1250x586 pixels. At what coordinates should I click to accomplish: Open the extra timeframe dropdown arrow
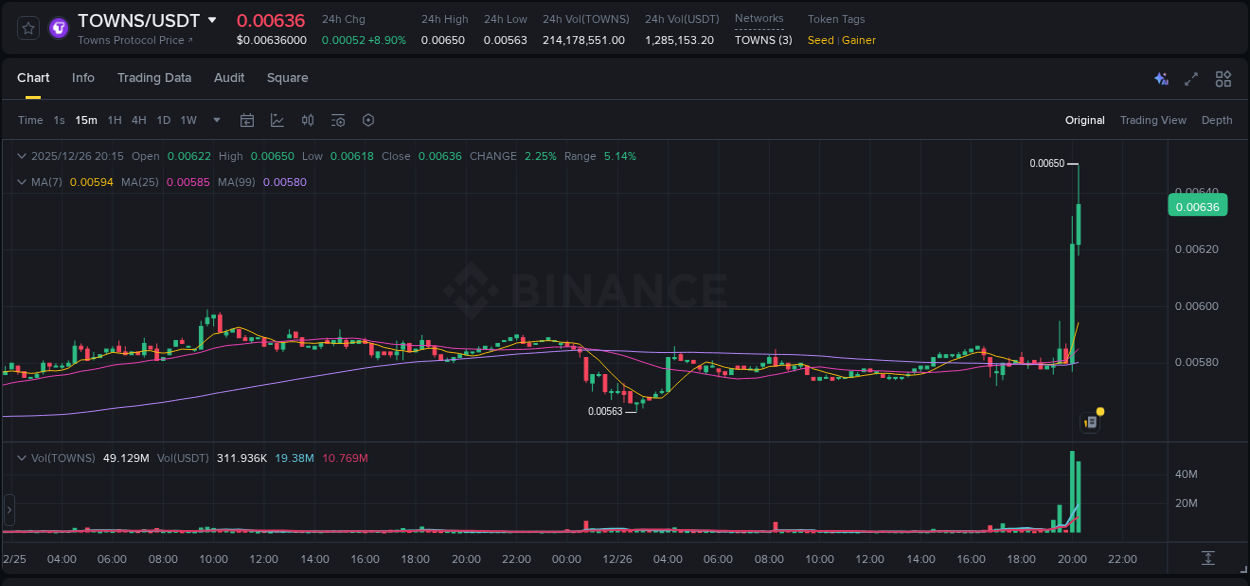(215, 120)
